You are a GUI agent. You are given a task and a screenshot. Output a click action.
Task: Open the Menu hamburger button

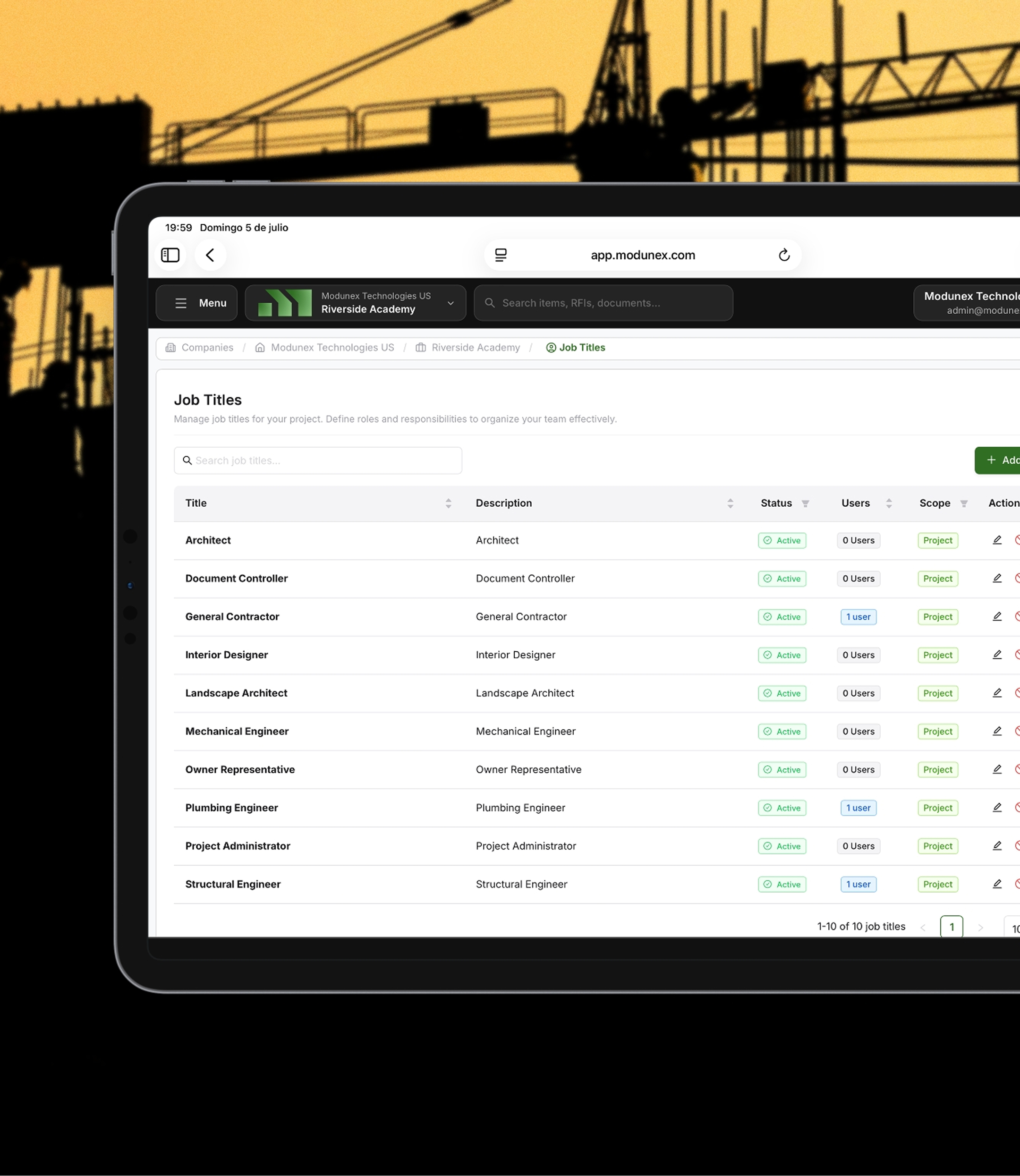point(196,303)
